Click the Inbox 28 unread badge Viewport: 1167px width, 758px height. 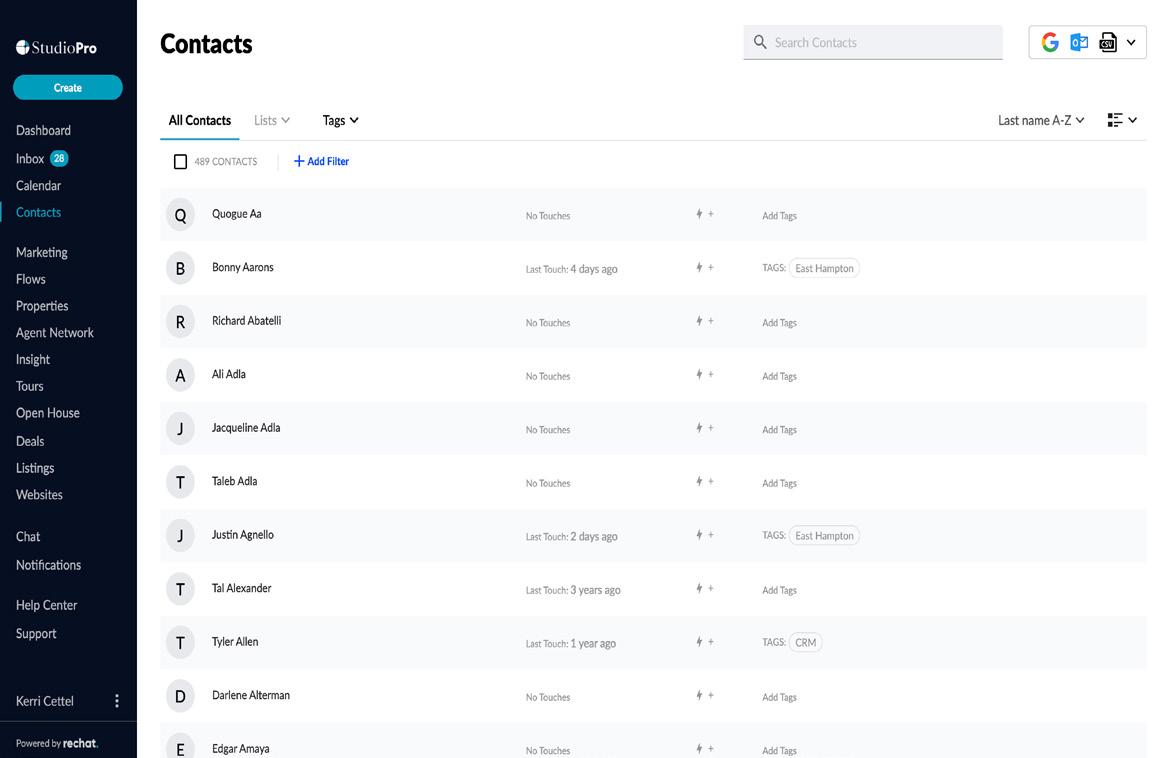59,158
